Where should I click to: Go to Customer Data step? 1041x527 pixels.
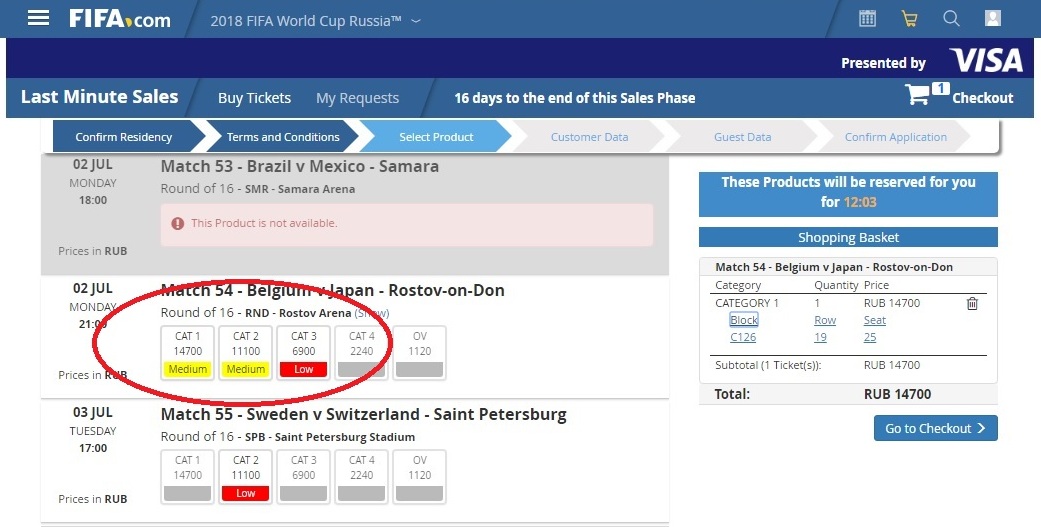tap(589, 137)
